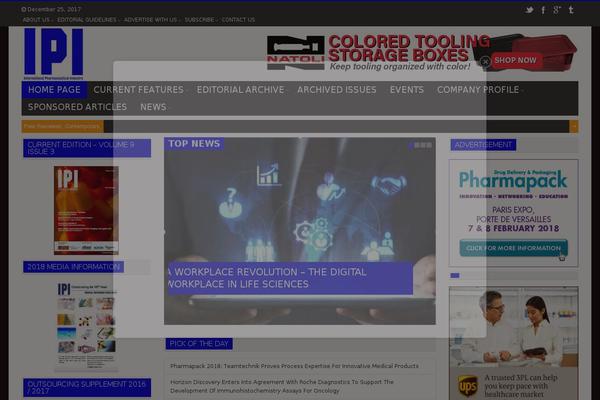Open Archived Issues menu
Viewport: 600px width, 400px height.
tap(337, 90)
